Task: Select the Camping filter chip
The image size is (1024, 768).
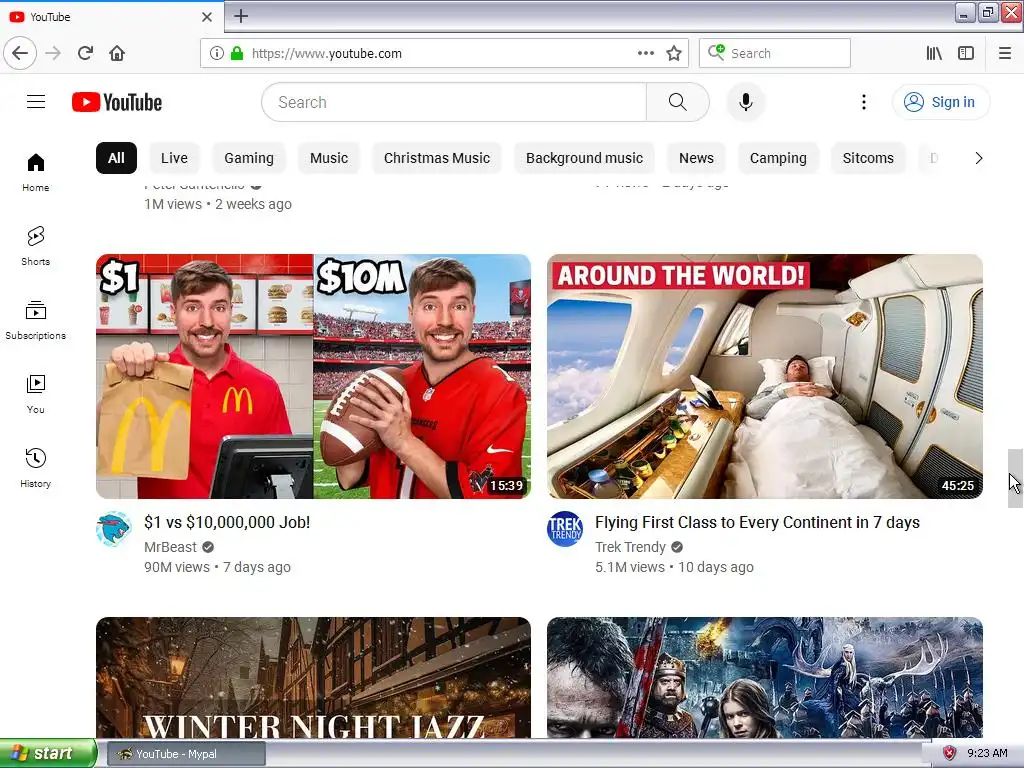Action: click(778, 158)
